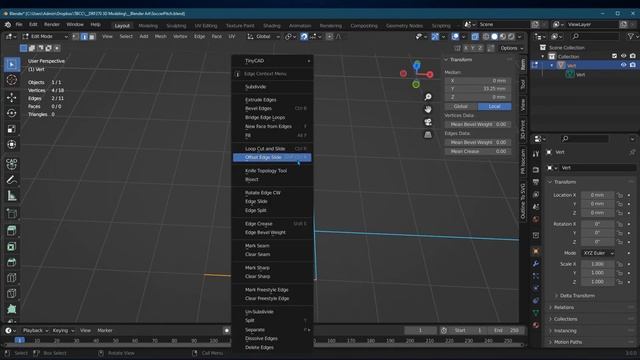Switch to solid viewport shading
Viewport: 640px width, 360px height.
(494, 36)
